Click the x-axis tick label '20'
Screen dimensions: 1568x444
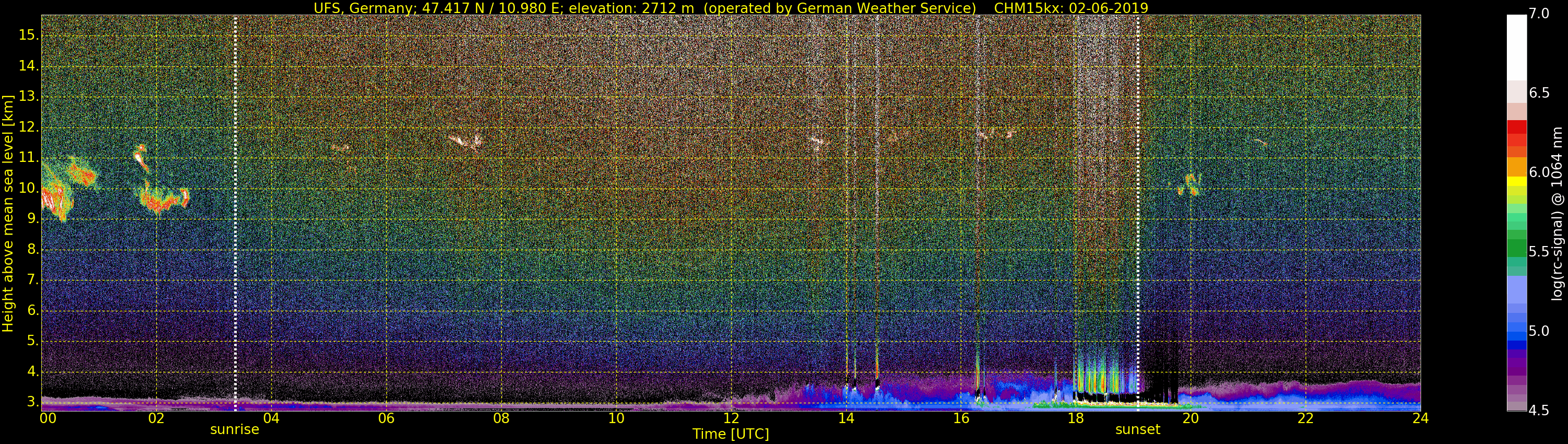coord(1191,418)
